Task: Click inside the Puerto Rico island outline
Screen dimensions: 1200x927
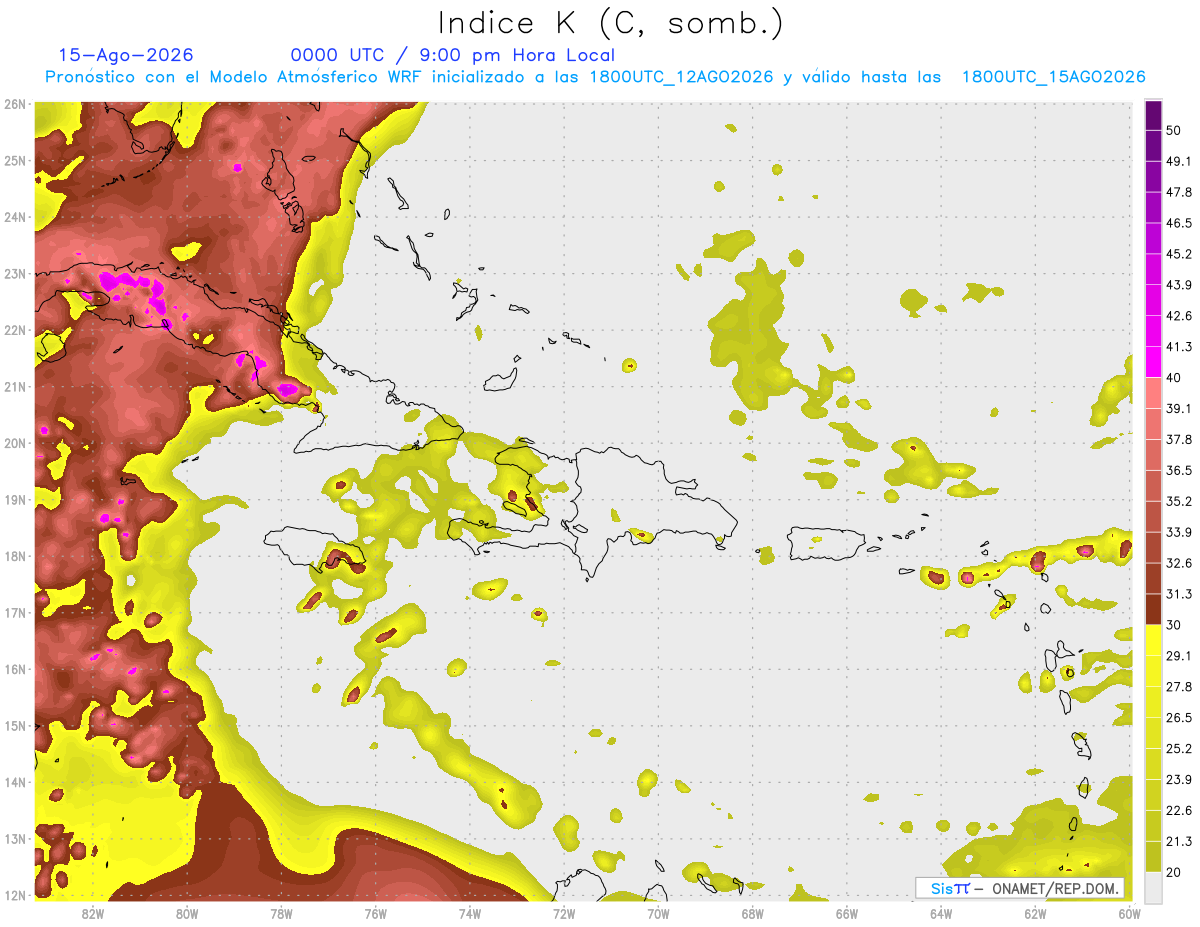Action: pyautogui.click(x=825, y=544)
